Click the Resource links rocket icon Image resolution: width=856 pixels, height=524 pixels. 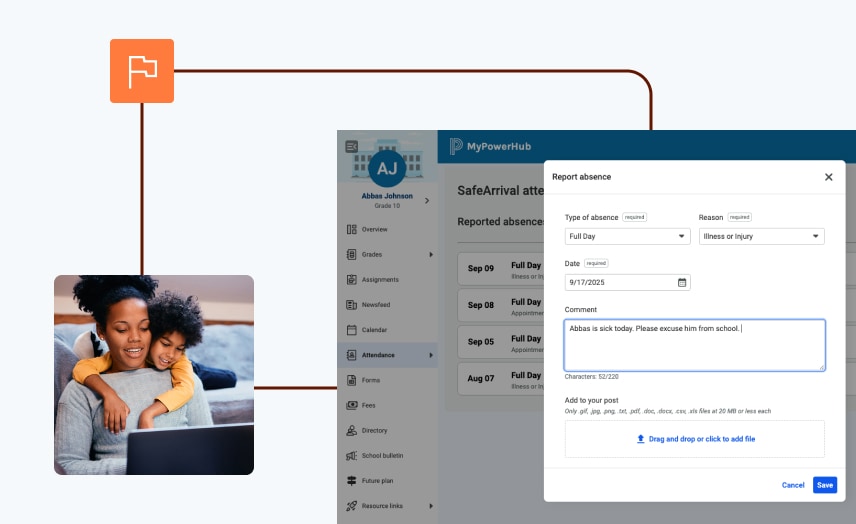pyautogui.click(x=352, y=505)
